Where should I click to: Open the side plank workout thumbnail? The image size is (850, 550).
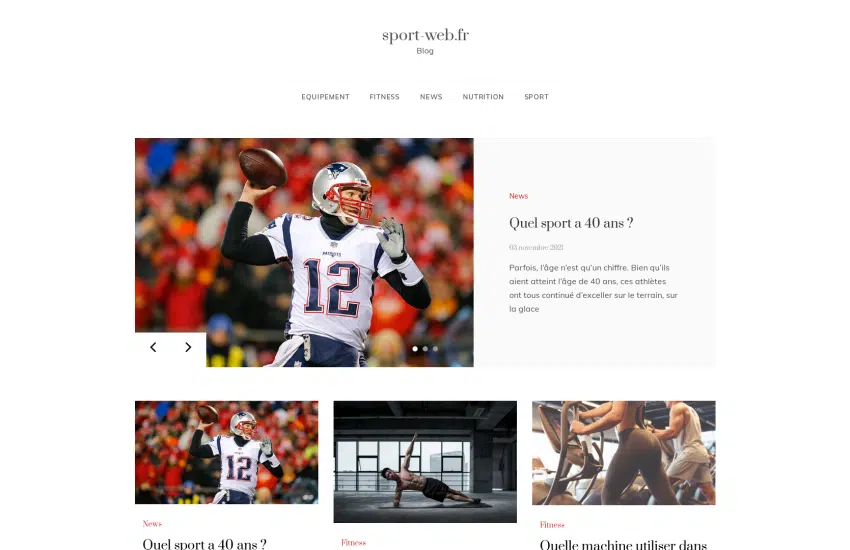point(425,462)
